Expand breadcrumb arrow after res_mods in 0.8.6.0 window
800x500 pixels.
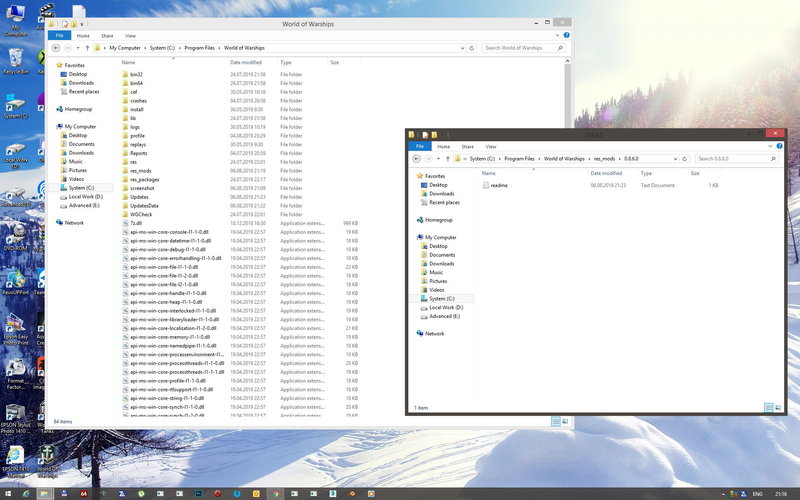620,159
